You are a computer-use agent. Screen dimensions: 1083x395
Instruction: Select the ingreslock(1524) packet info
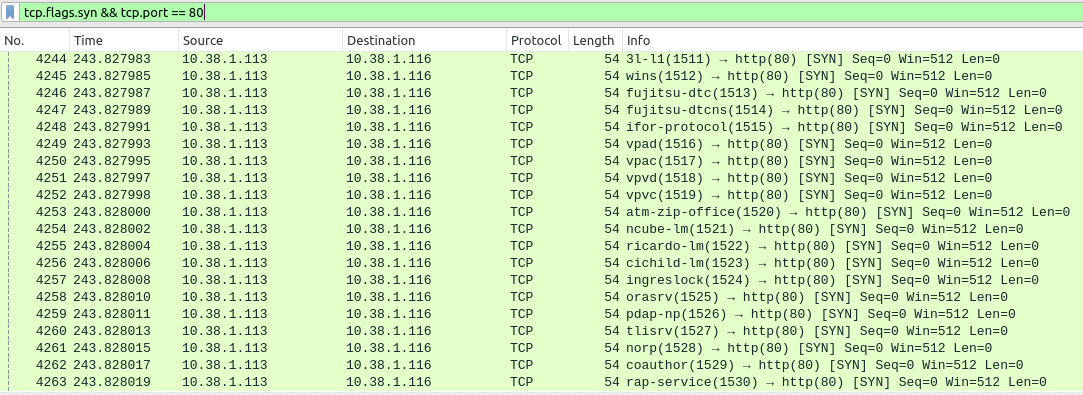pos(832,280)
